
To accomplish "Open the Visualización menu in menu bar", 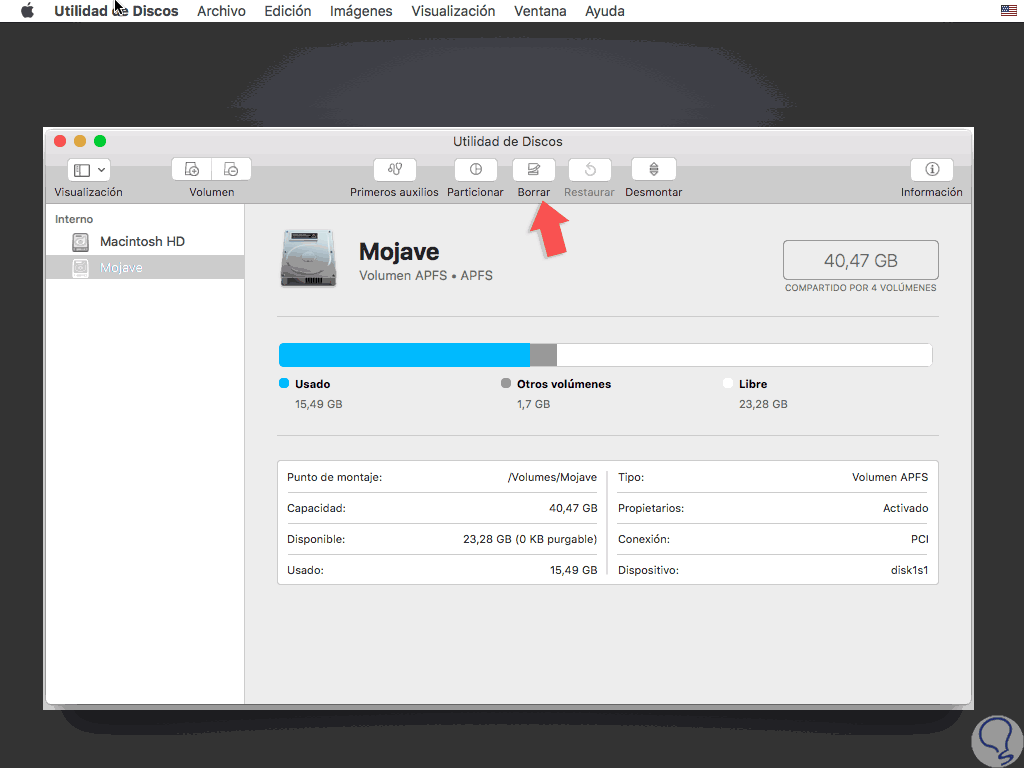I will [453, 11].
